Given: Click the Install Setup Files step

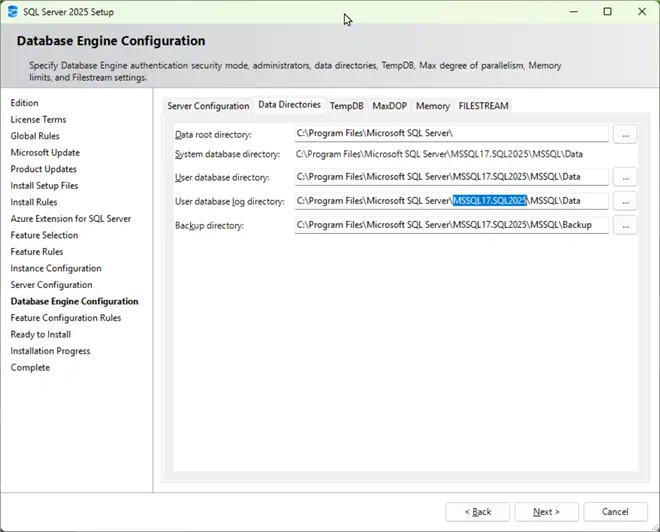Looking at the screenshot, I should (x=44, y=186).
